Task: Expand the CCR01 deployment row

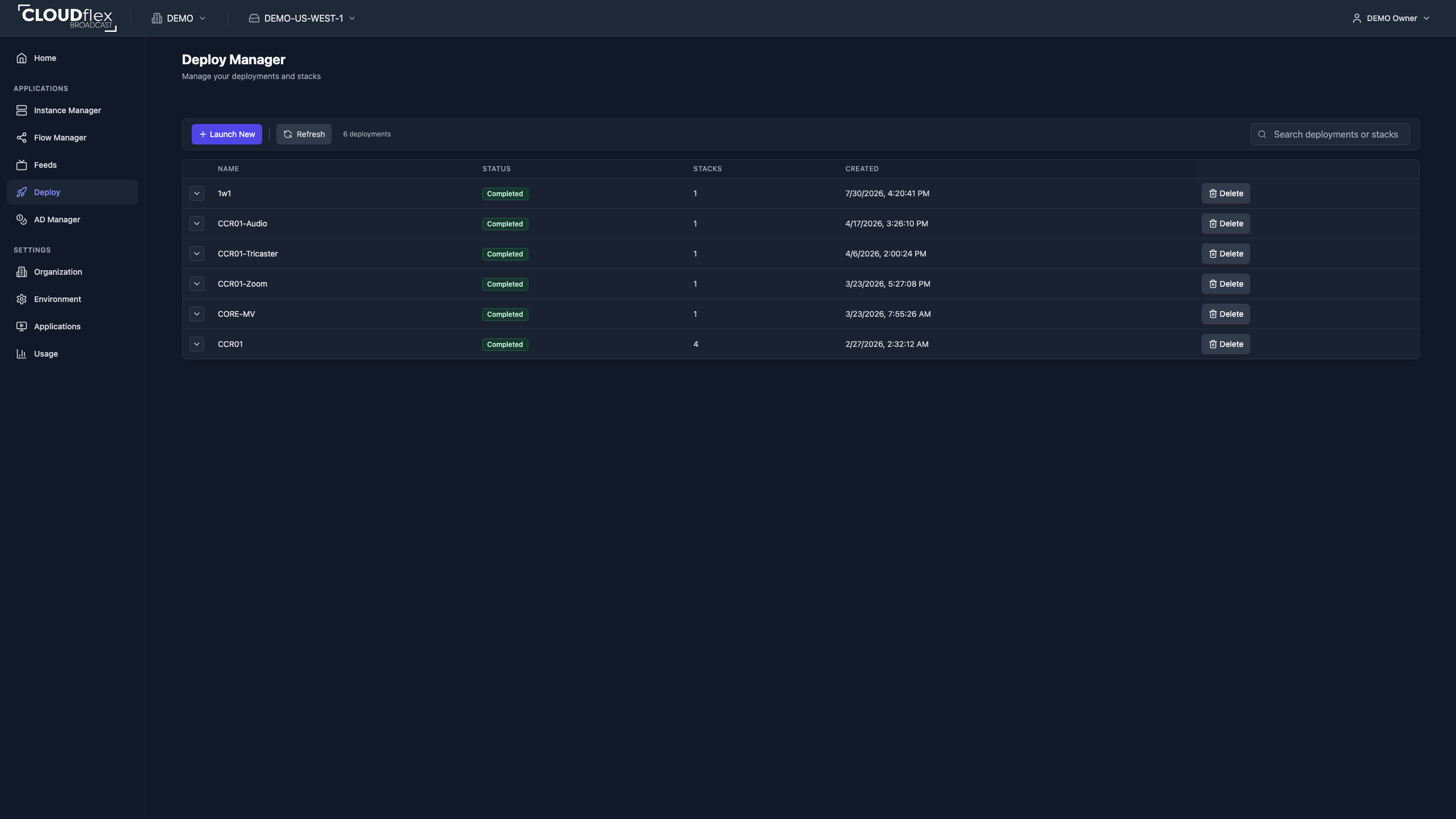Action: [197, 344]
